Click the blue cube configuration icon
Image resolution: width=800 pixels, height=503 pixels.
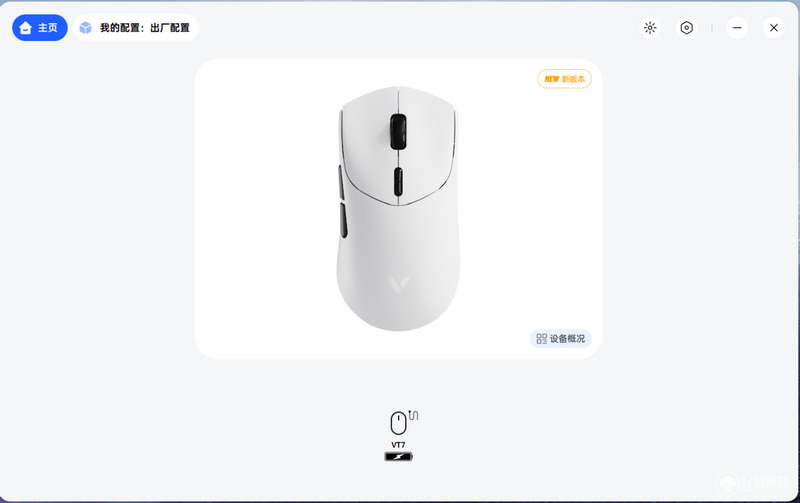pos(86,28)
